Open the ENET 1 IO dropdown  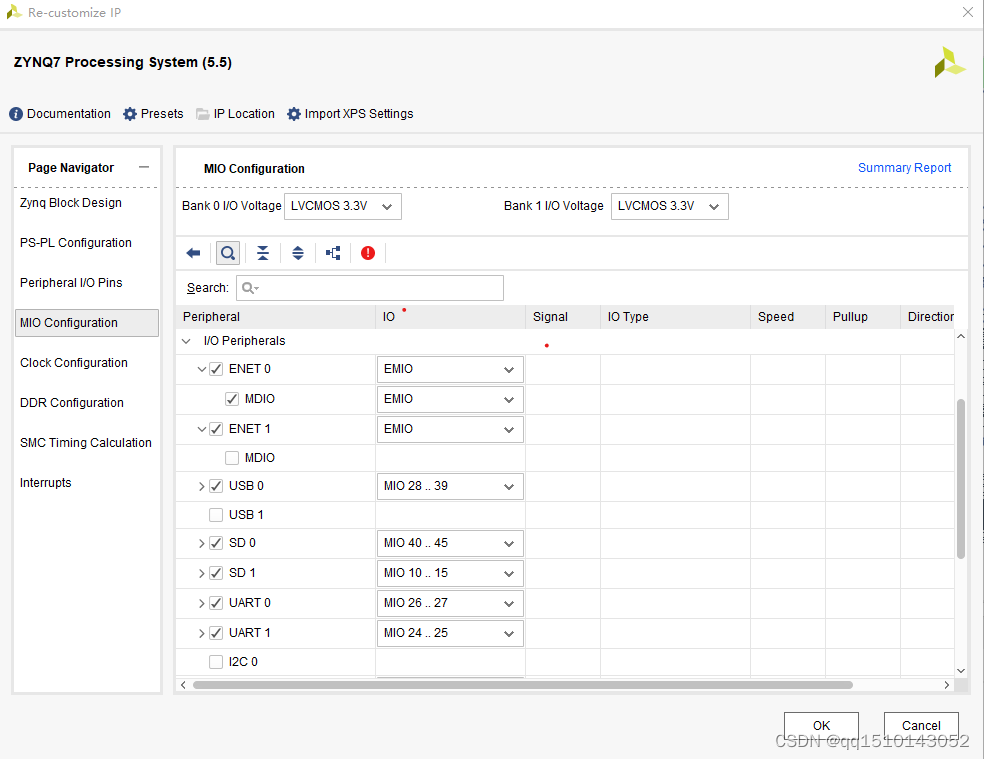click(x=450, y=429)
